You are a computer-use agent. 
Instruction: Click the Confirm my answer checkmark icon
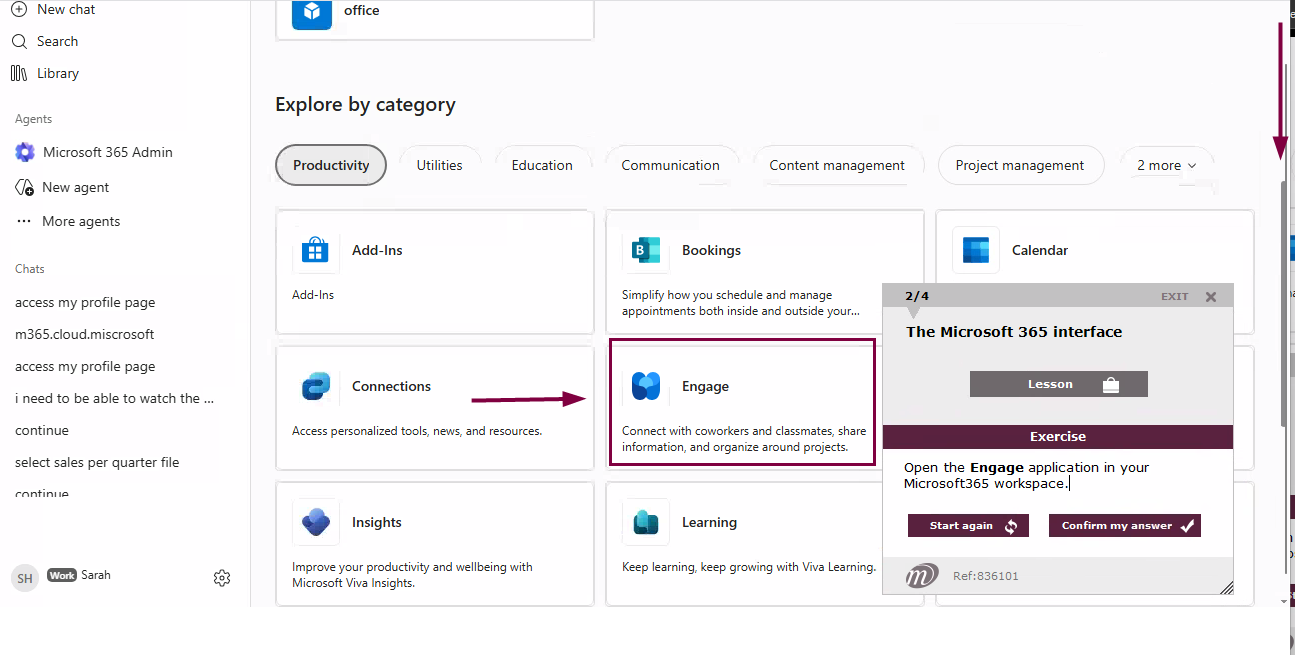[1187, 526]
